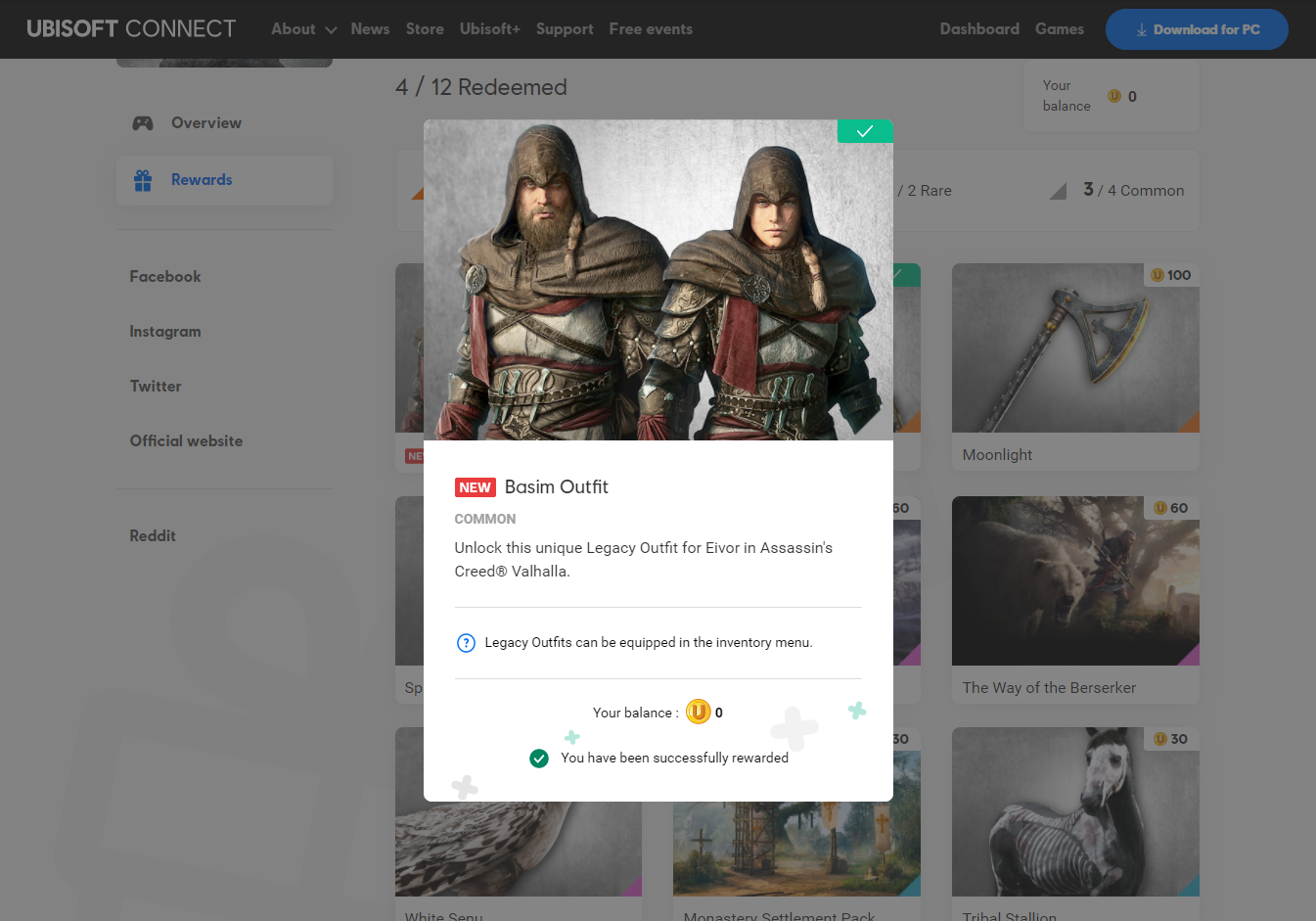Click the download arrow icon in header

(1141, 30)
